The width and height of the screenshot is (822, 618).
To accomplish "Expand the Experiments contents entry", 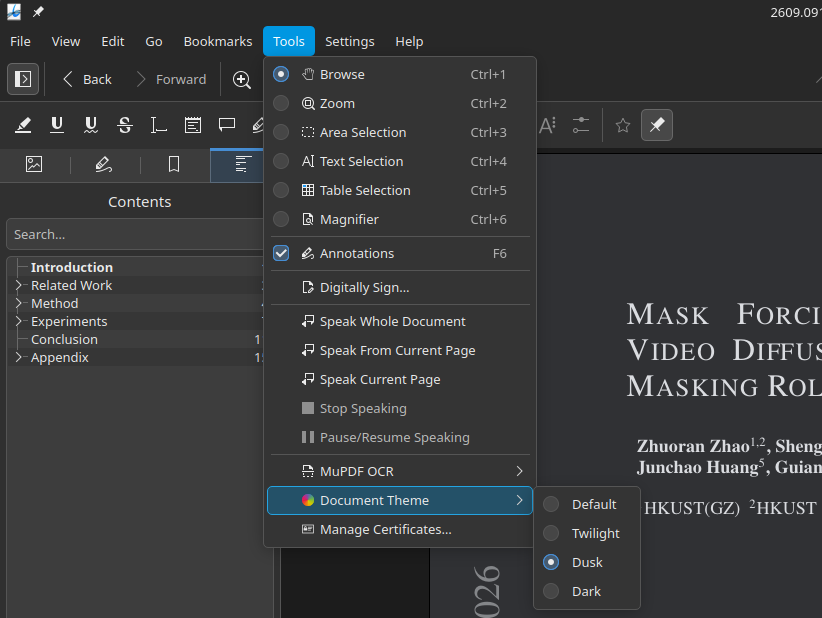I will click(x=18, y=321).
